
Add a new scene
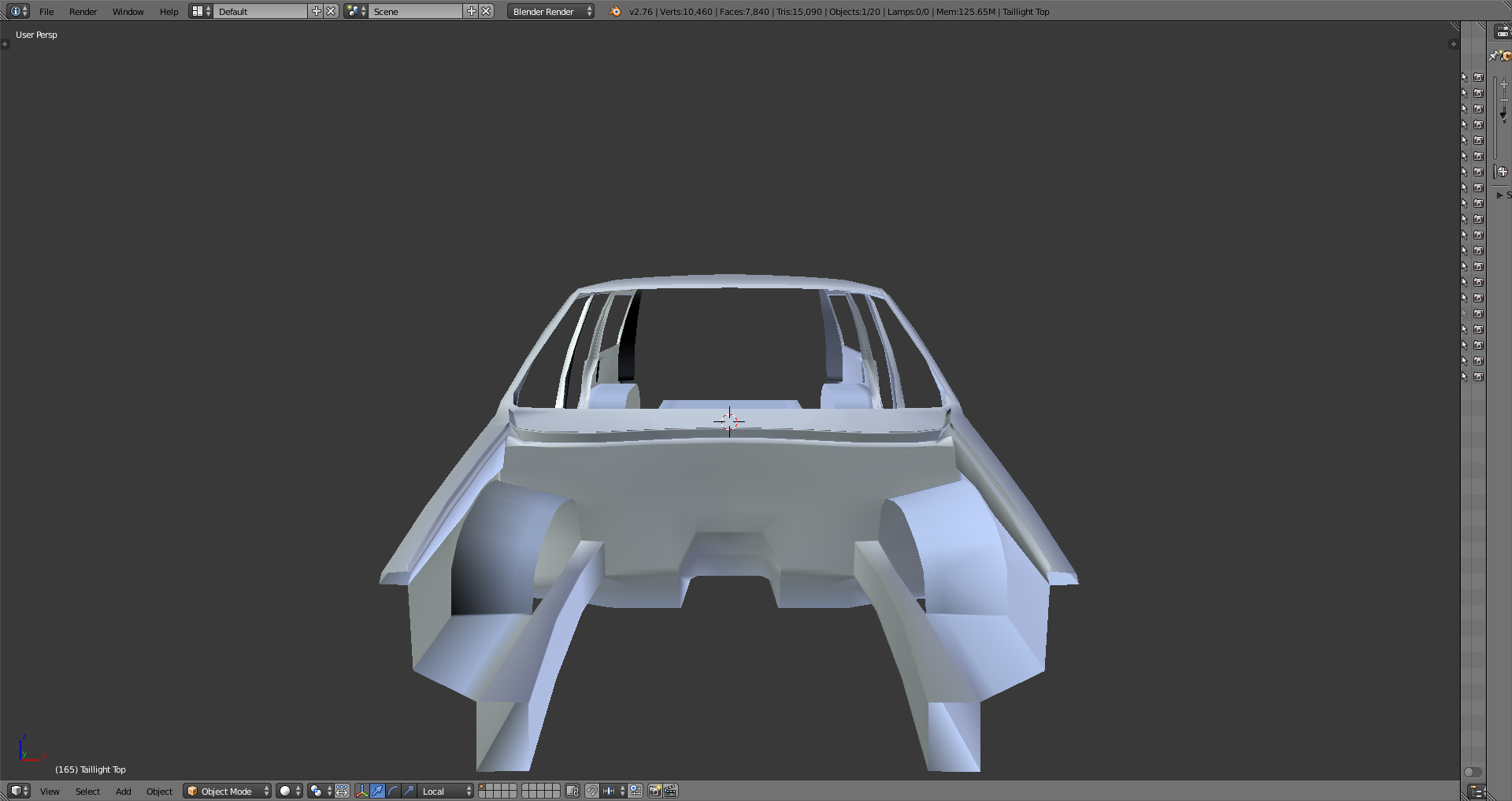[x=472, y=11]
